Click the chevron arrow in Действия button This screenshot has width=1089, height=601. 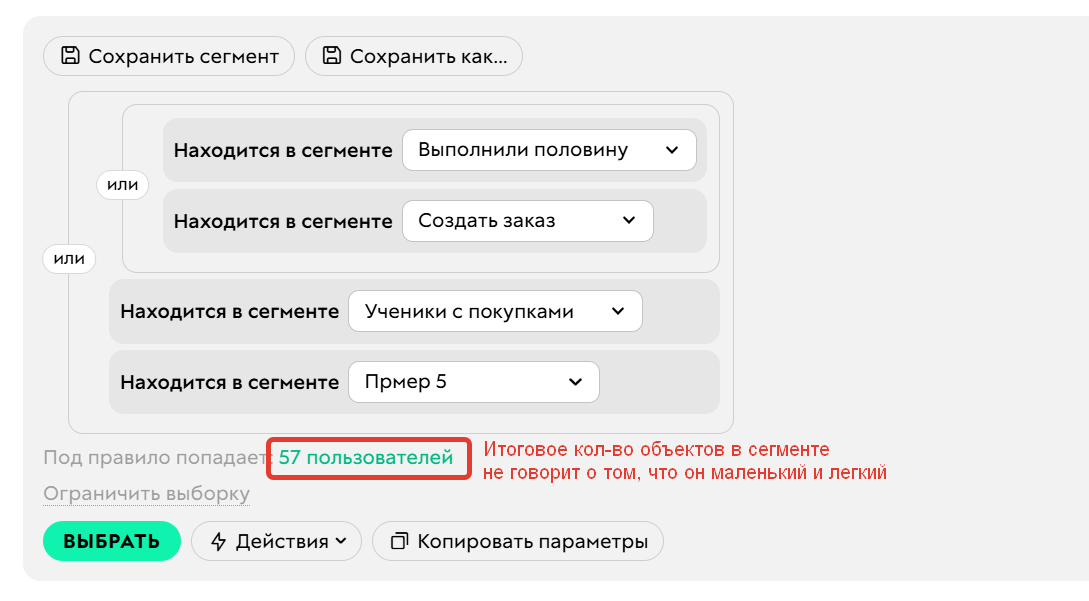click(x=341, y=542)
